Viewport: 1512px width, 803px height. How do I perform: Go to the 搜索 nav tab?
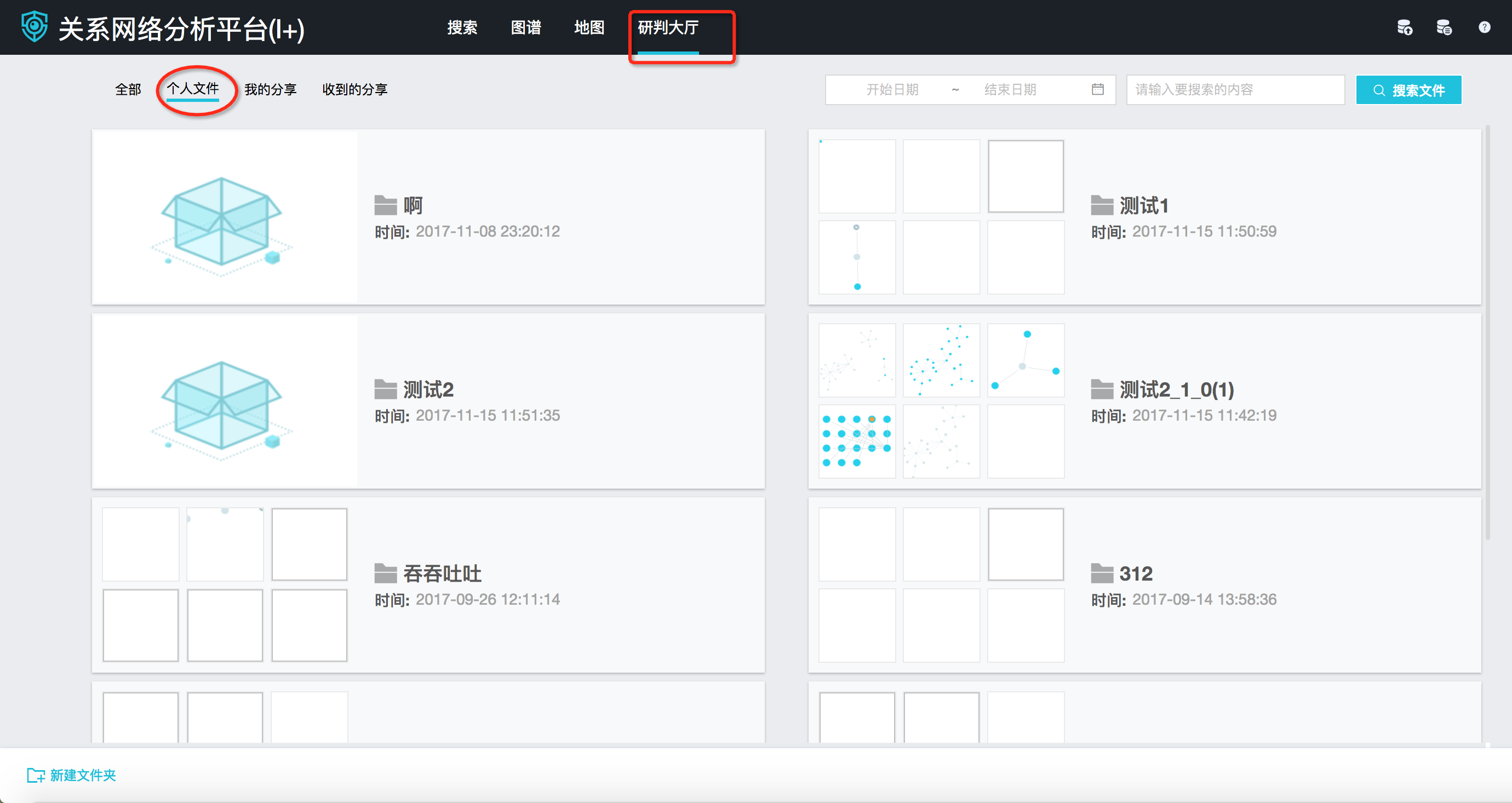tap(462, 27)
